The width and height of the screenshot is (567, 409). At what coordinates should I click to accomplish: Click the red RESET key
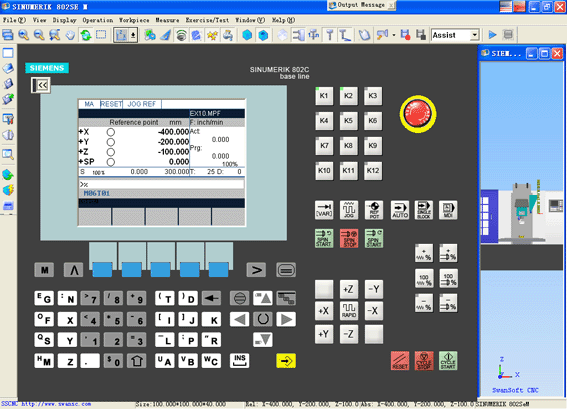pyautogui.click(x=400, y=361)
